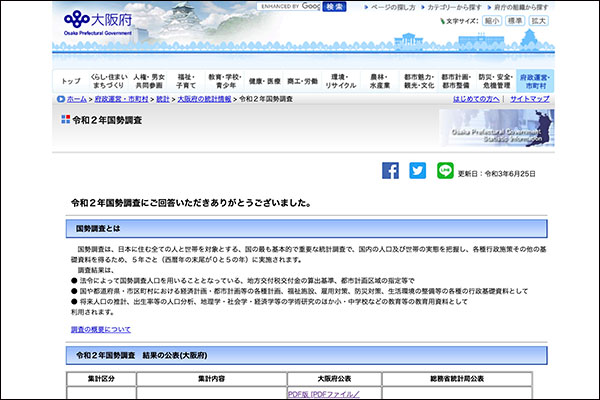Viewport: 600px width, 400px height.
Task: Open 調査の概要について link
Action: [100, 329]
